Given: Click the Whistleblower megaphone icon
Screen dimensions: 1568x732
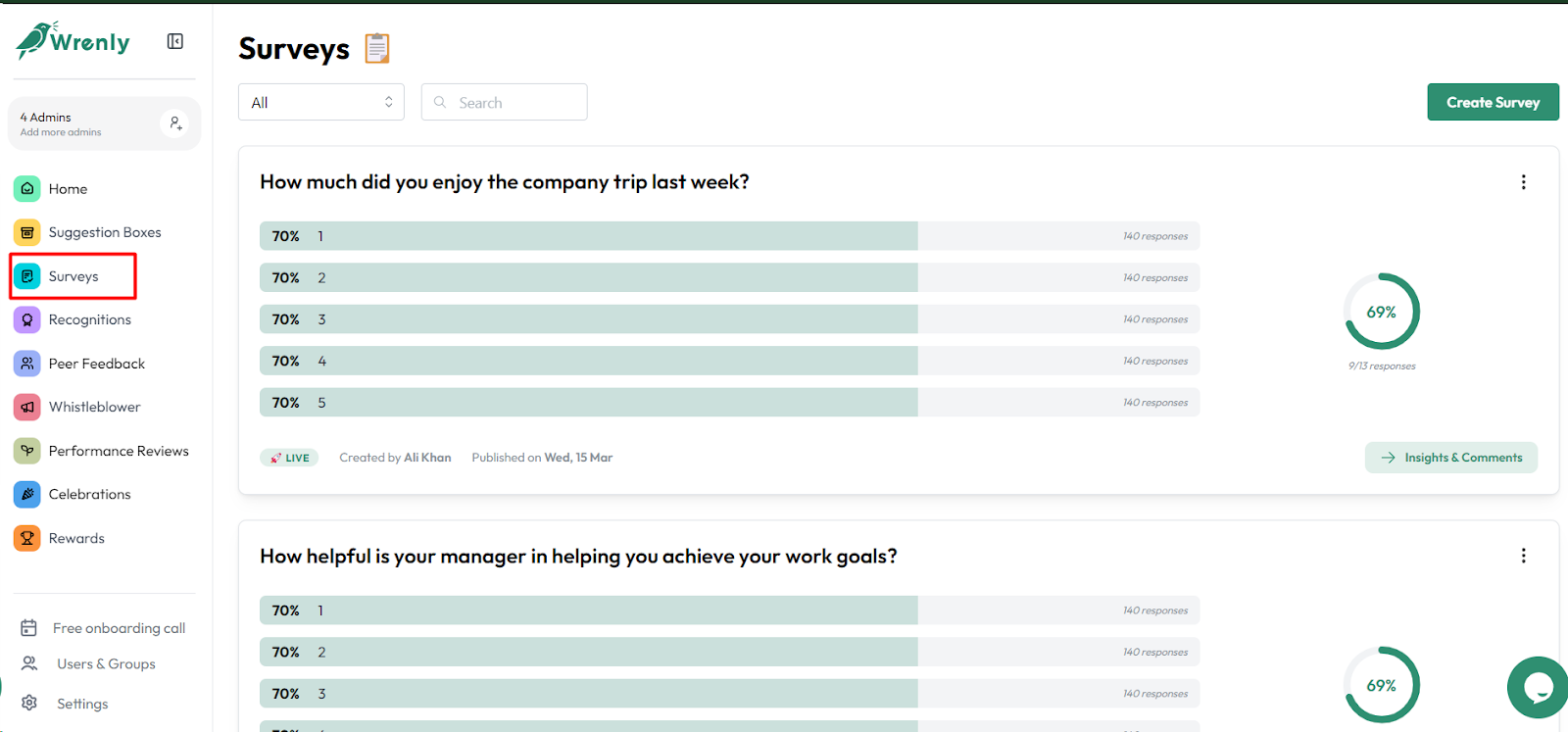Looking at the screenshot, I should click(27, 407).
